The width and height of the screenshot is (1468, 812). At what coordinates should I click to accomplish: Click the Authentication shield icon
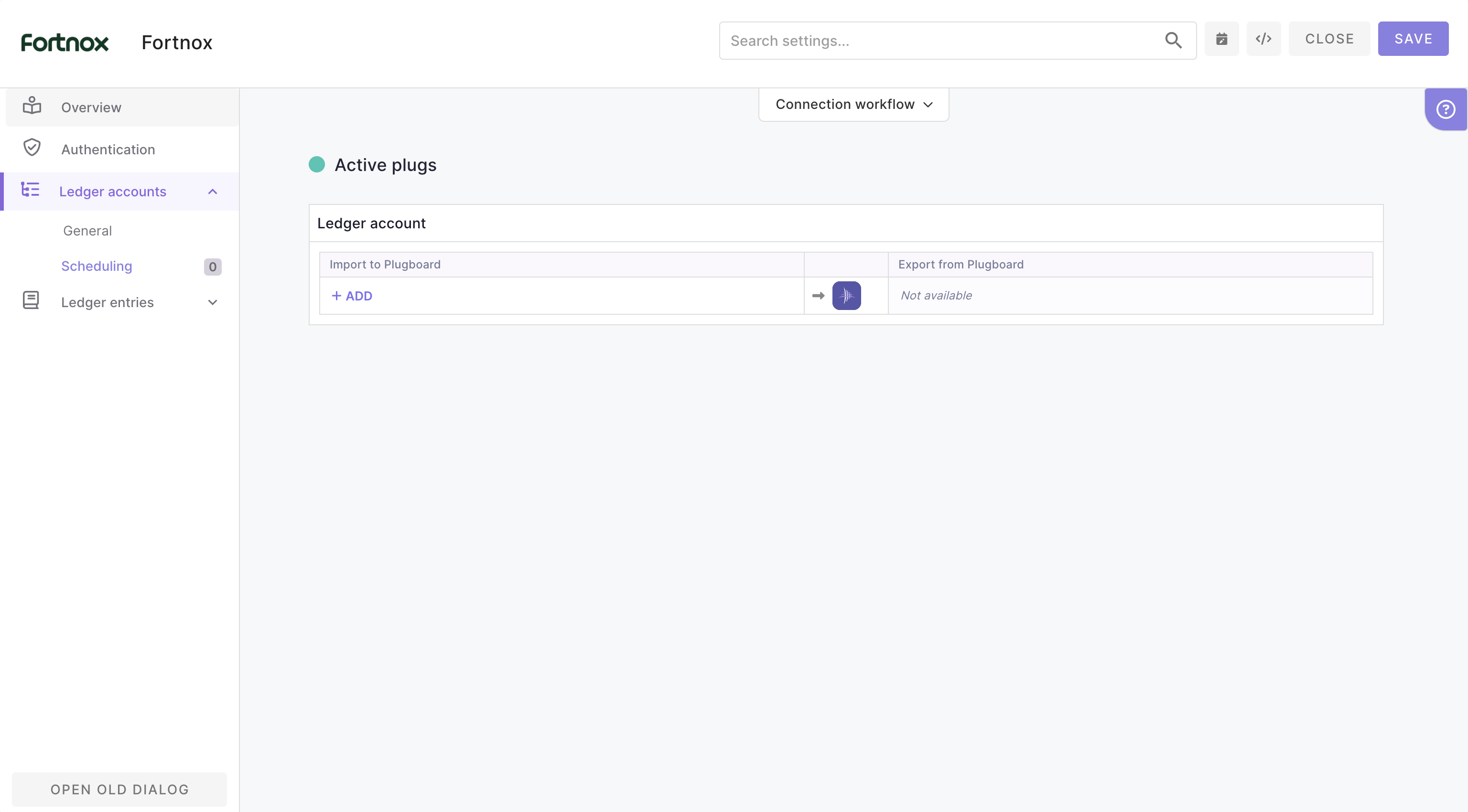point(32,148)
